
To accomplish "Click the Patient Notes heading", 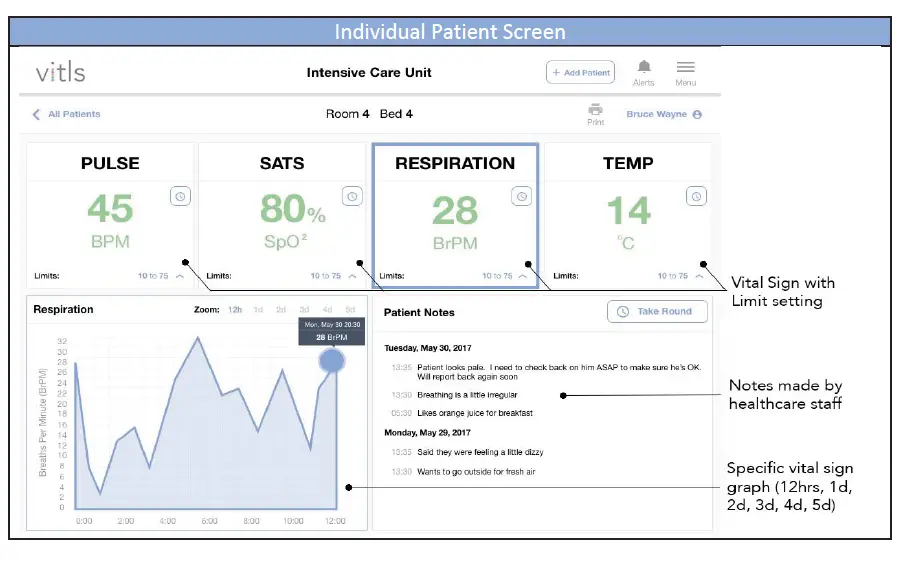I will pos(419,312).
